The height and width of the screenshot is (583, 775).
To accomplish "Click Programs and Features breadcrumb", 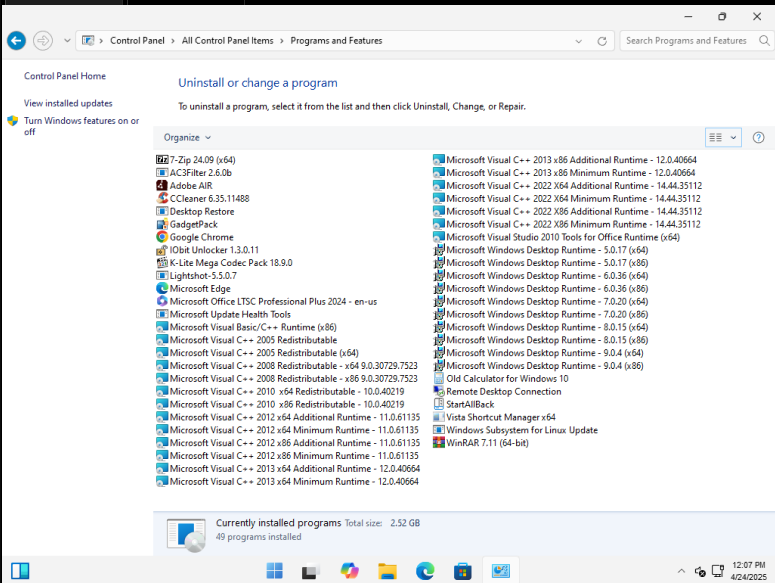I will pos(336,41).
